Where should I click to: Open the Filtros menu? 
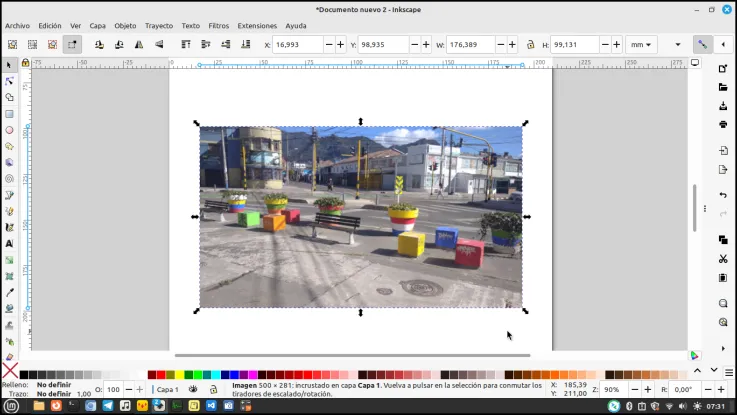(x=219, y=26)
